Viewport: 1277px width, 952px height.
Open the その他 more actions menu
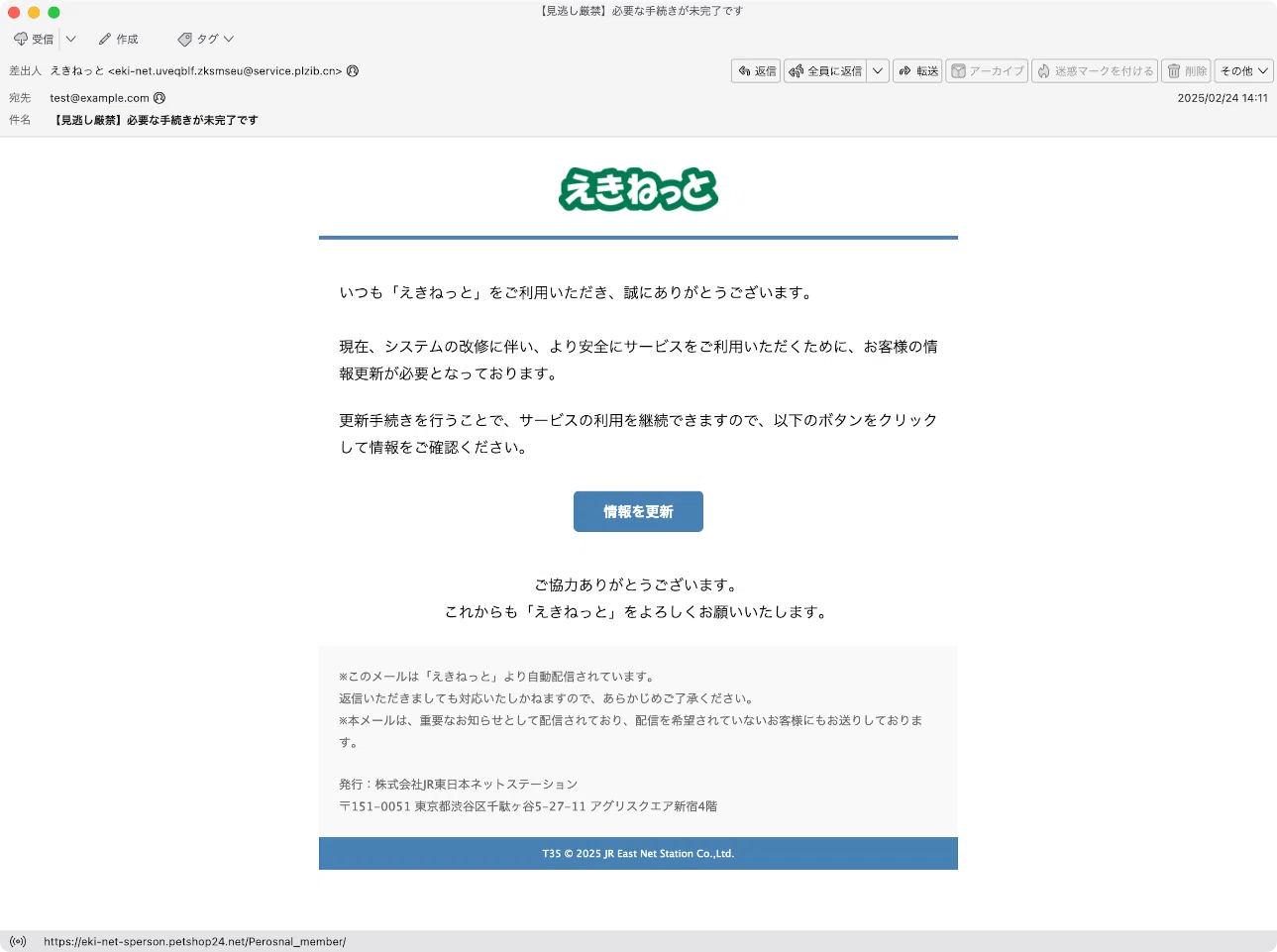tap(1243, 71)
